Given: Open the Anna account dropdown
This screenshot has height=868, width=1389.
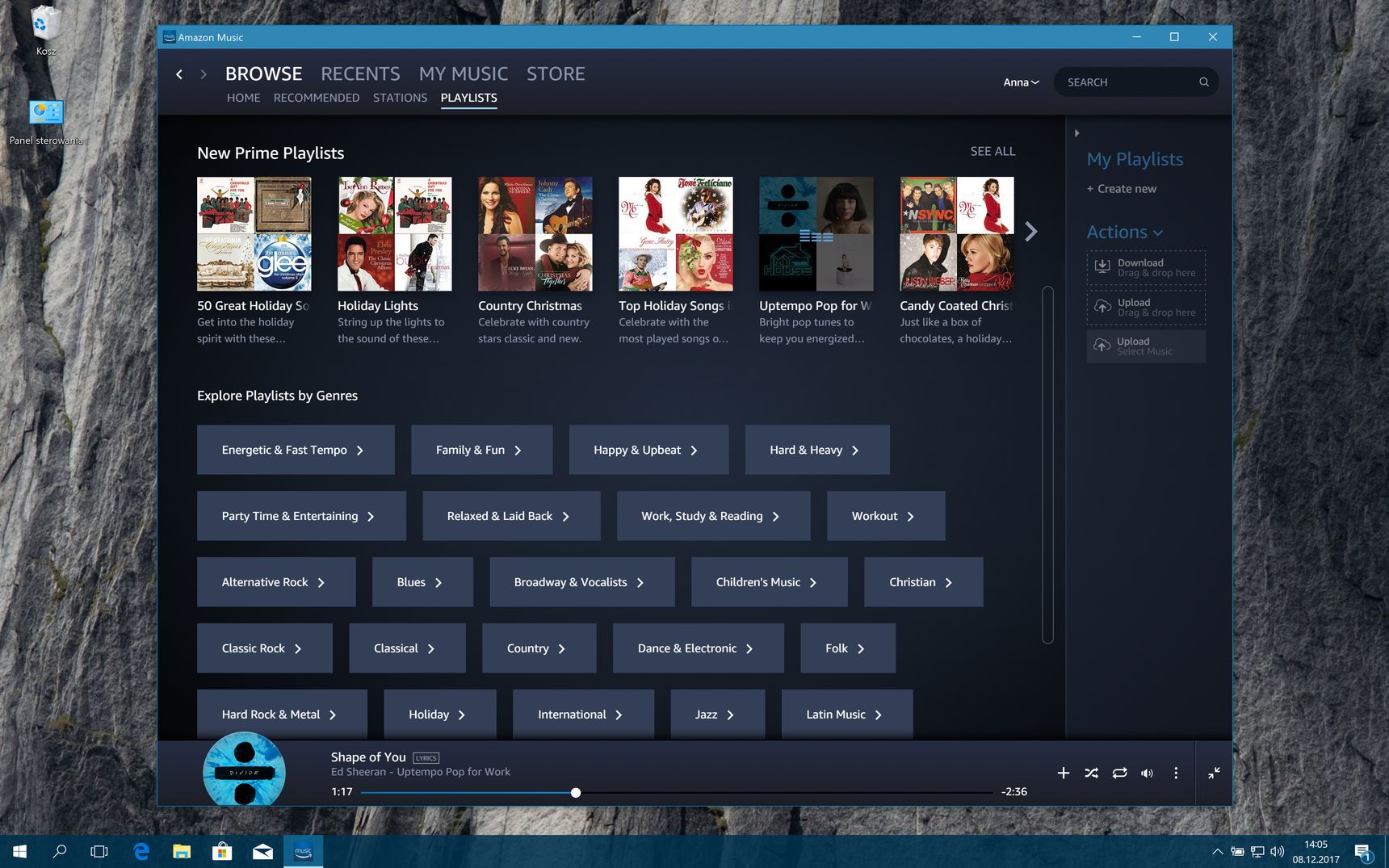Looking at the screenshot, I should click(1021, 82).
